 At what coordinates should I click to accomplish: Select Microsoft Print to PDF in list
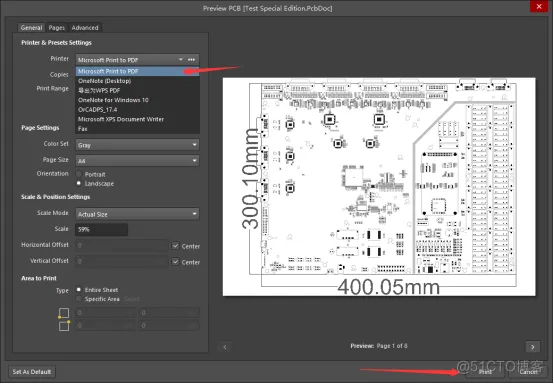[137, 71]
